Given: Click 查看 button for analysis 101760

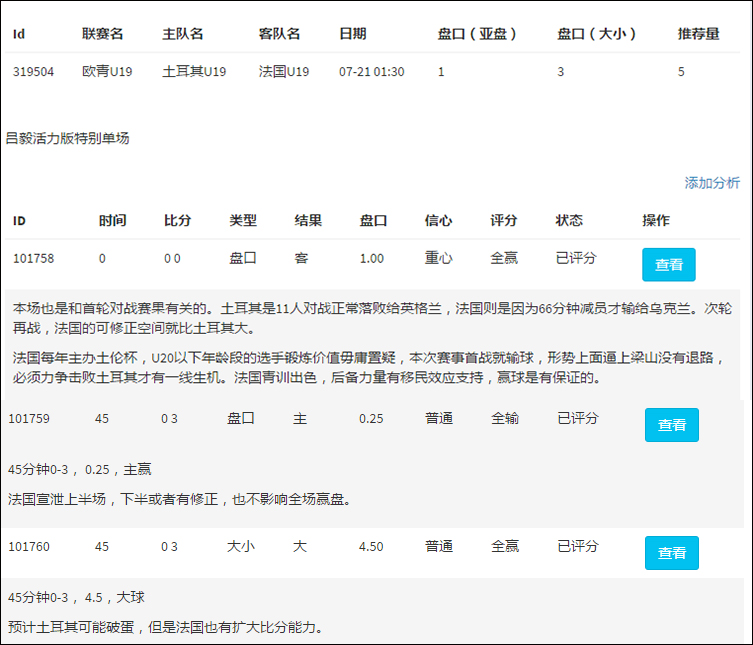Looking at the screenshot, I should 671,552.
